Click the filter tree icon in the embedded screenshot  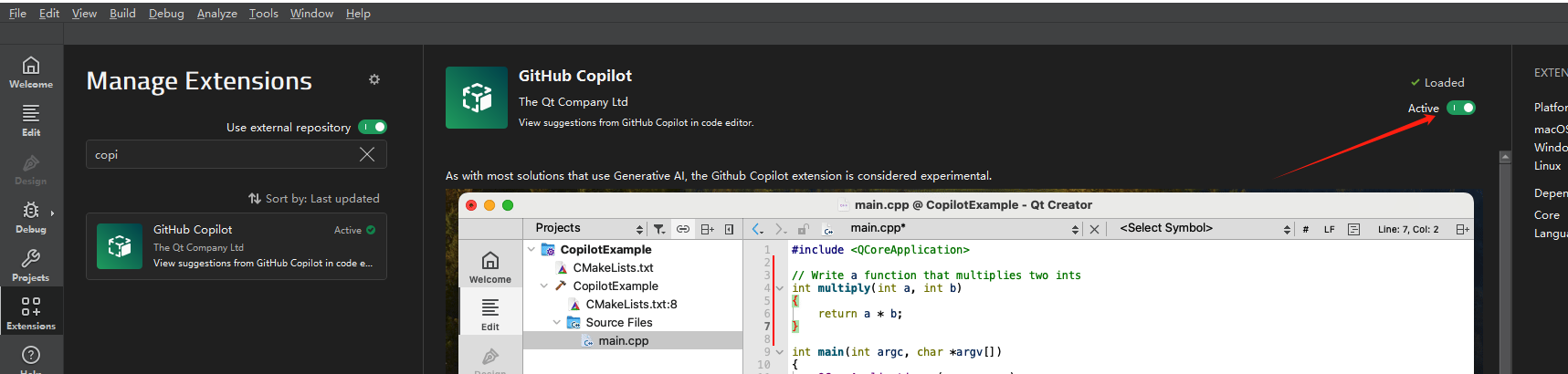(659, 229)
